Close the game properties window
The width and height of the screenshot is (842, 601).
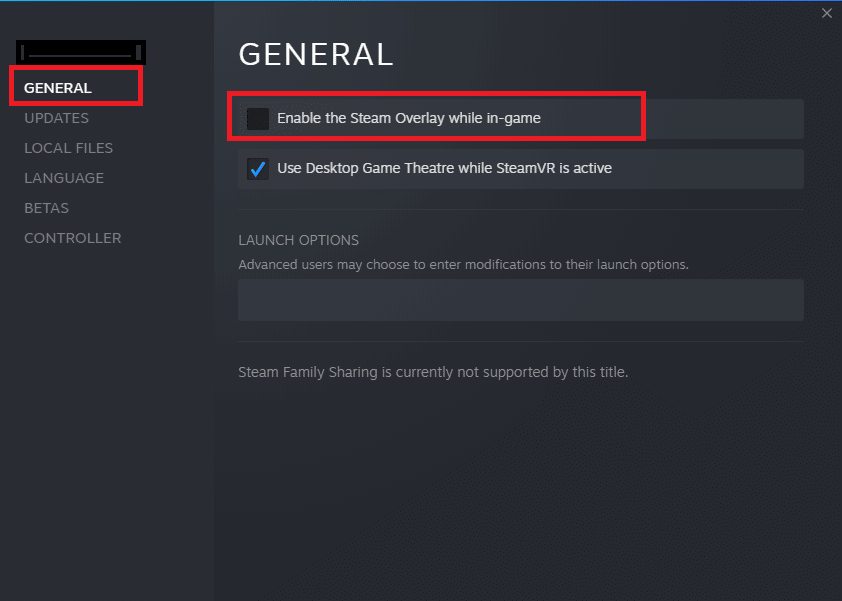826,13
